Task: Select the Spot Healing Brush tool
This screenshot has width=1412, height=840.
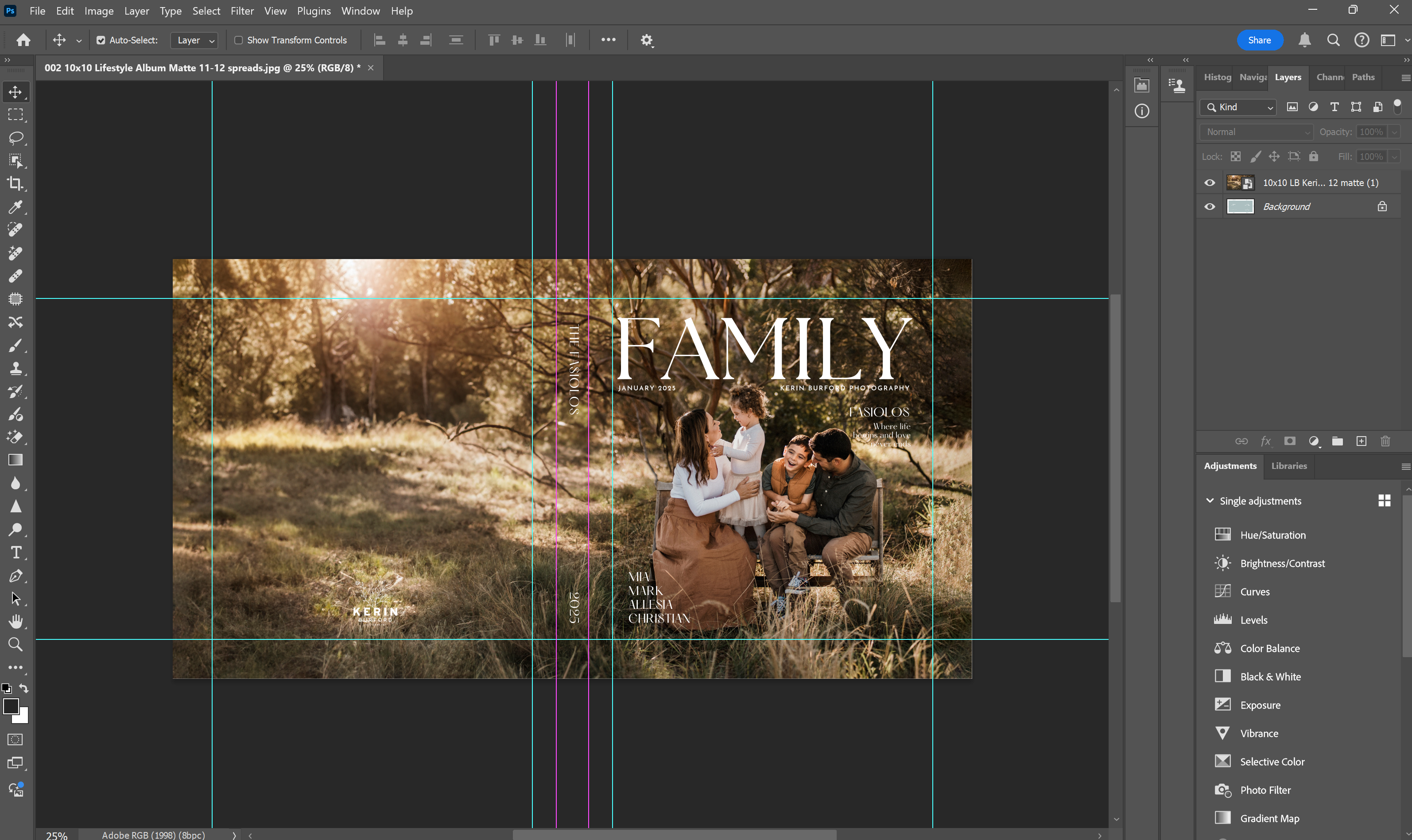Action: point(16,230)
